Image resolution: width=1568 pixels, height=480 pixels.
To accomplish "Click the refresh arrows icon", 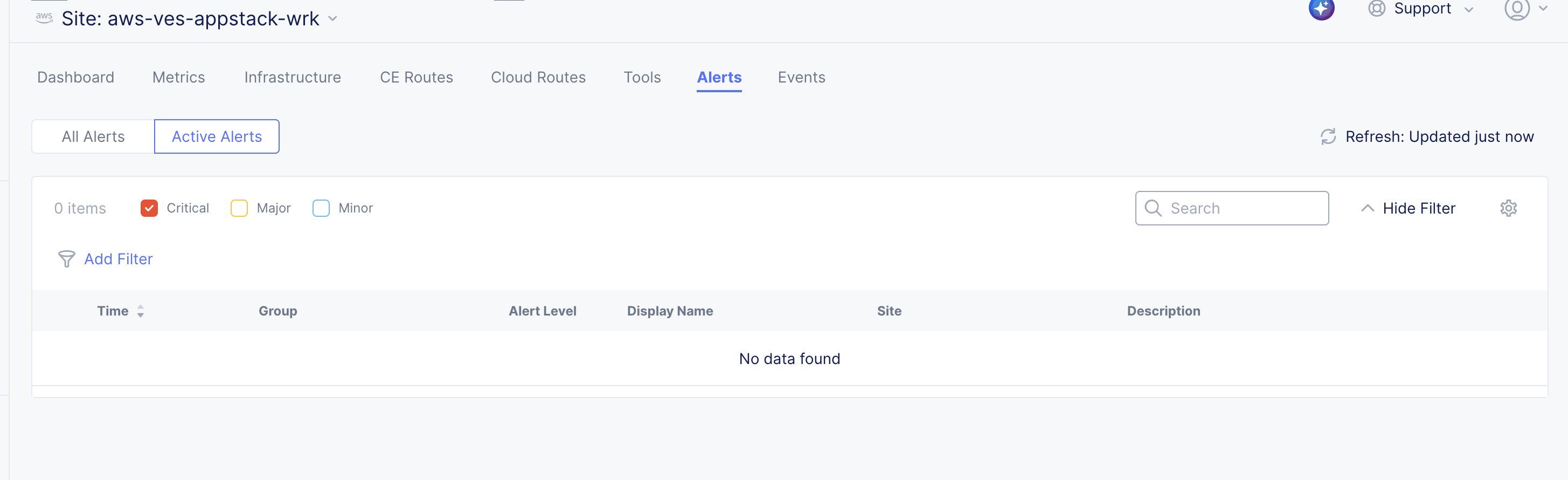I will coord(1328,136).
